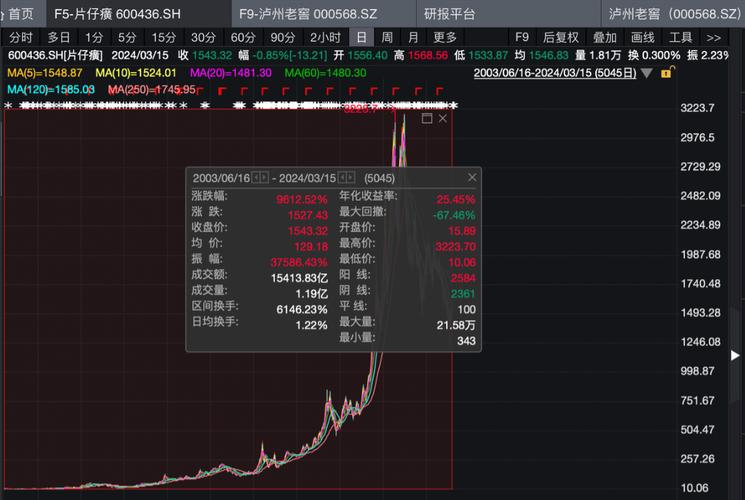
Task: Close the red interval selection box
Action: pyautogui.click(x=443, y=118)
